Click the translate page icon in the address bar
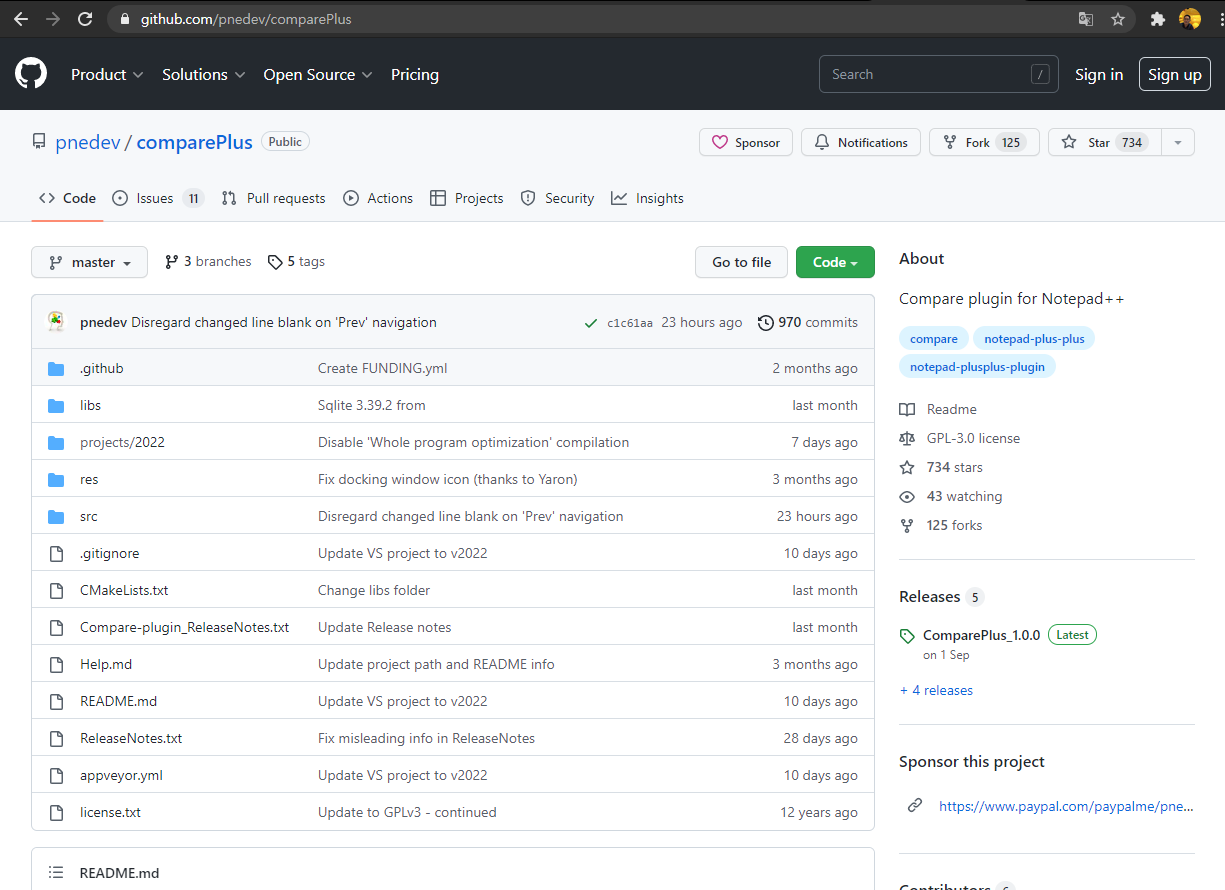1225x890 pixels. (x=1086, y=19)
